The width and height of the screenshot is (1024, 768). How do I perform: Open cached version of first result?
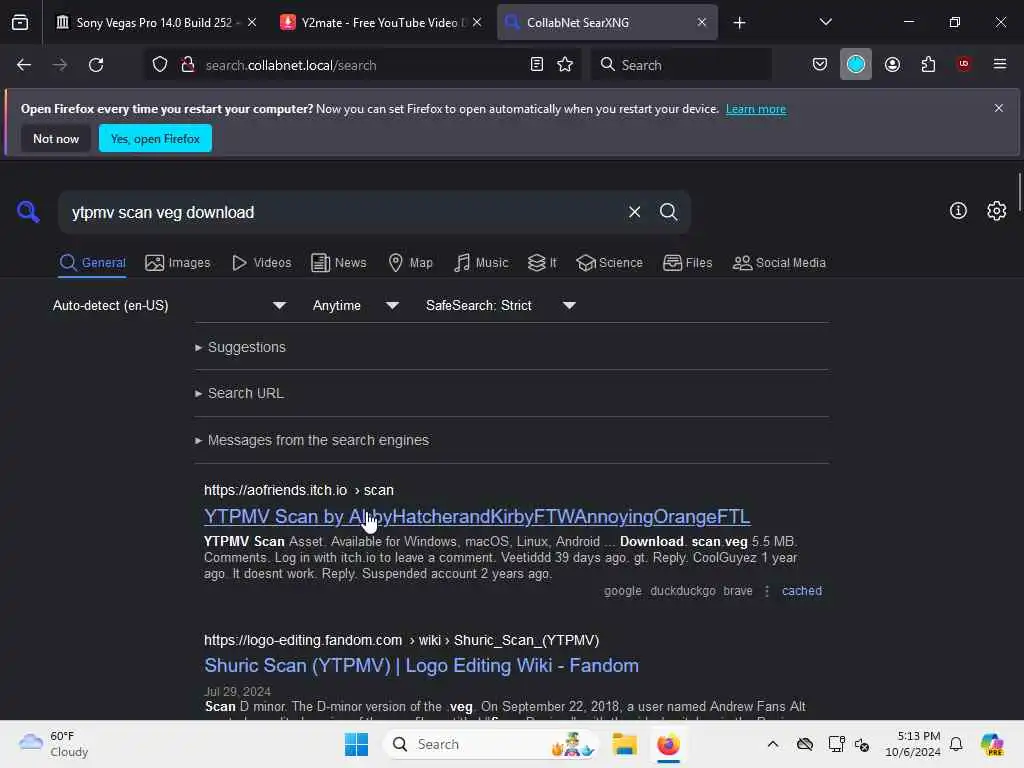[x=802, y=591]
